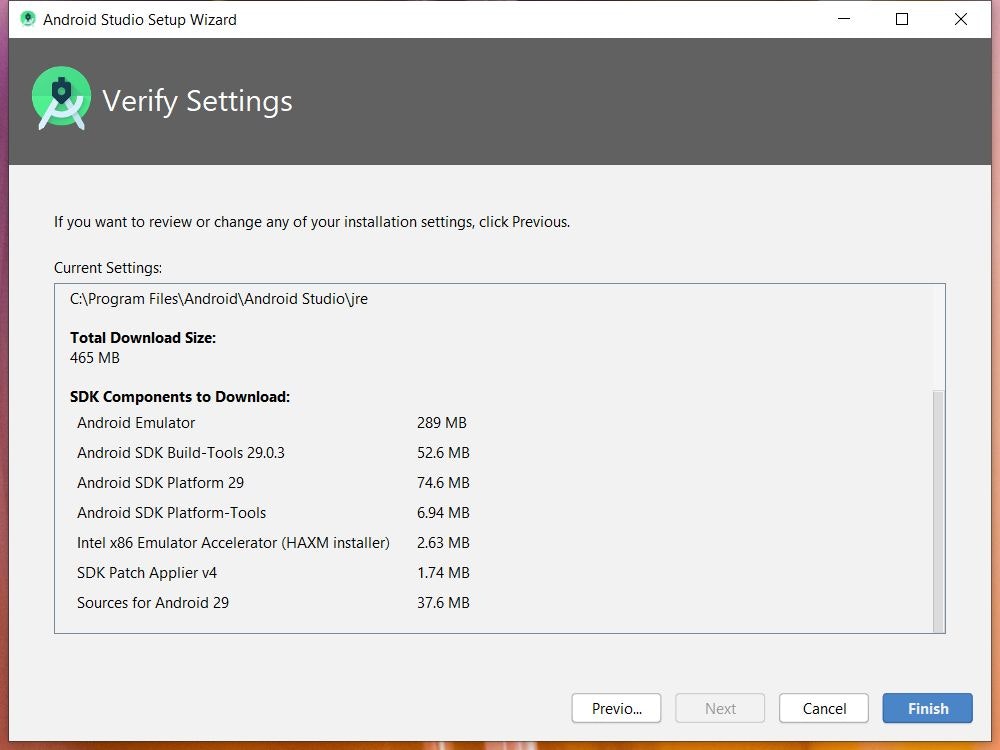
Task: Click the 37.6 MB size value
Action: point(443,603)
